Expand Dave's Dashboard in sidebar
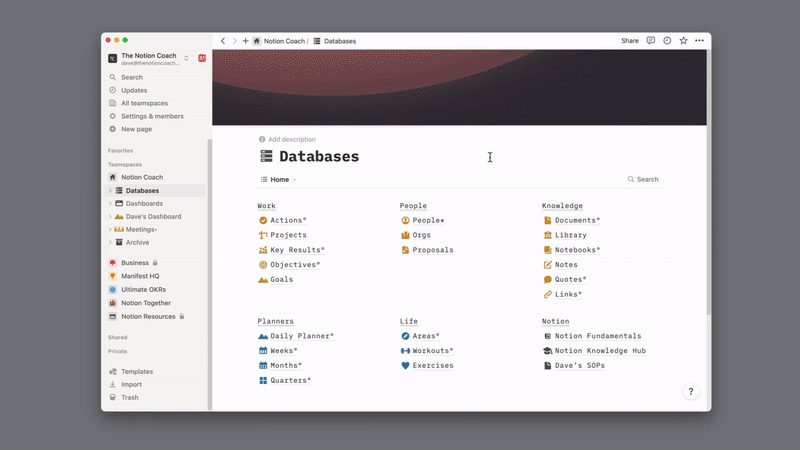Viewport: 800px width, 450px height. (x=110, y=216)
